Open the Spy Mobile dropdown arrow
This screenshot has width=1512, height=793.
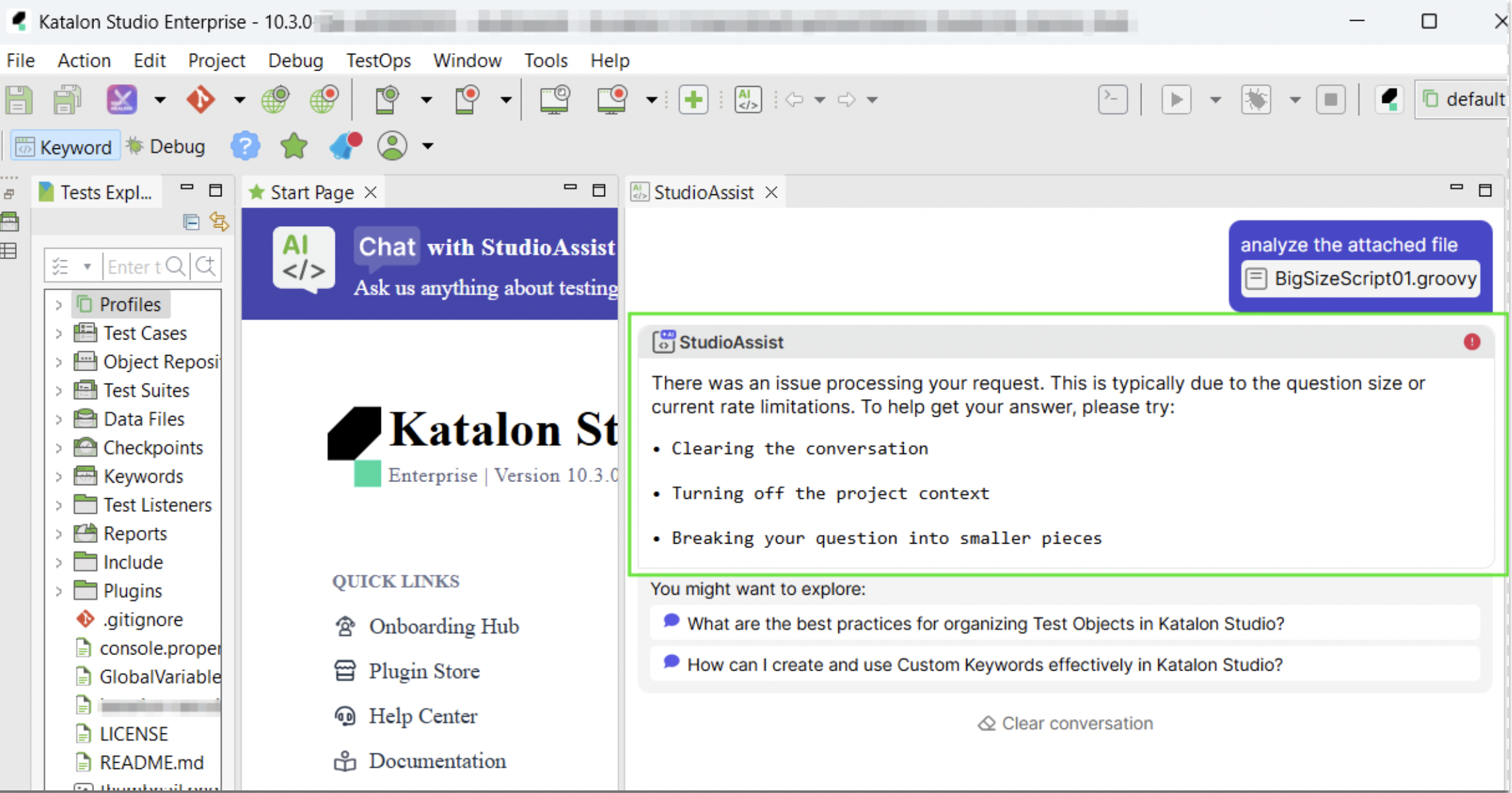pyautogui.click(x=426, y=100)
